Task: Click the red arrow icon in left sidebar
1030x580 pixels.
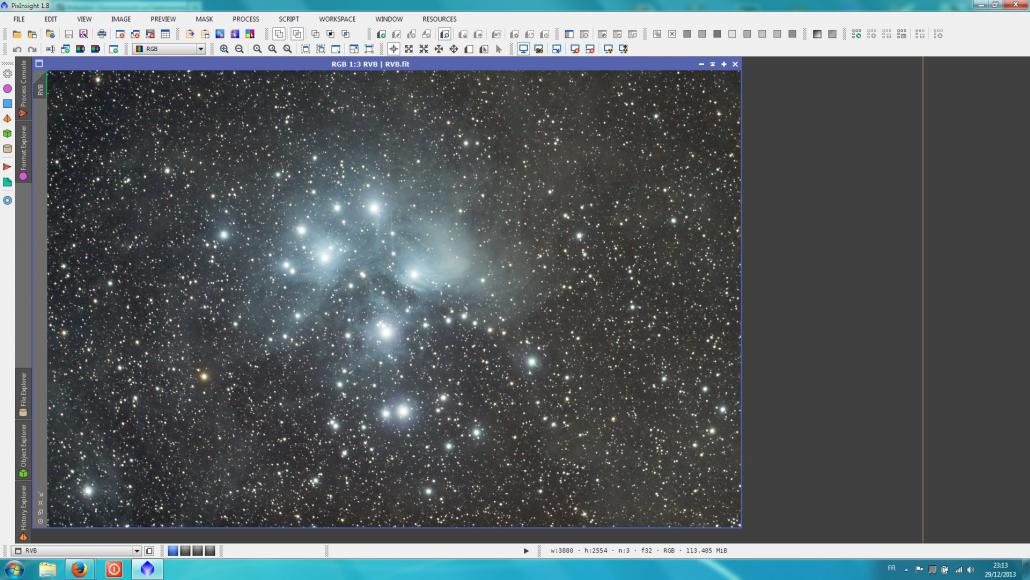Action: (x=7, y=167)
